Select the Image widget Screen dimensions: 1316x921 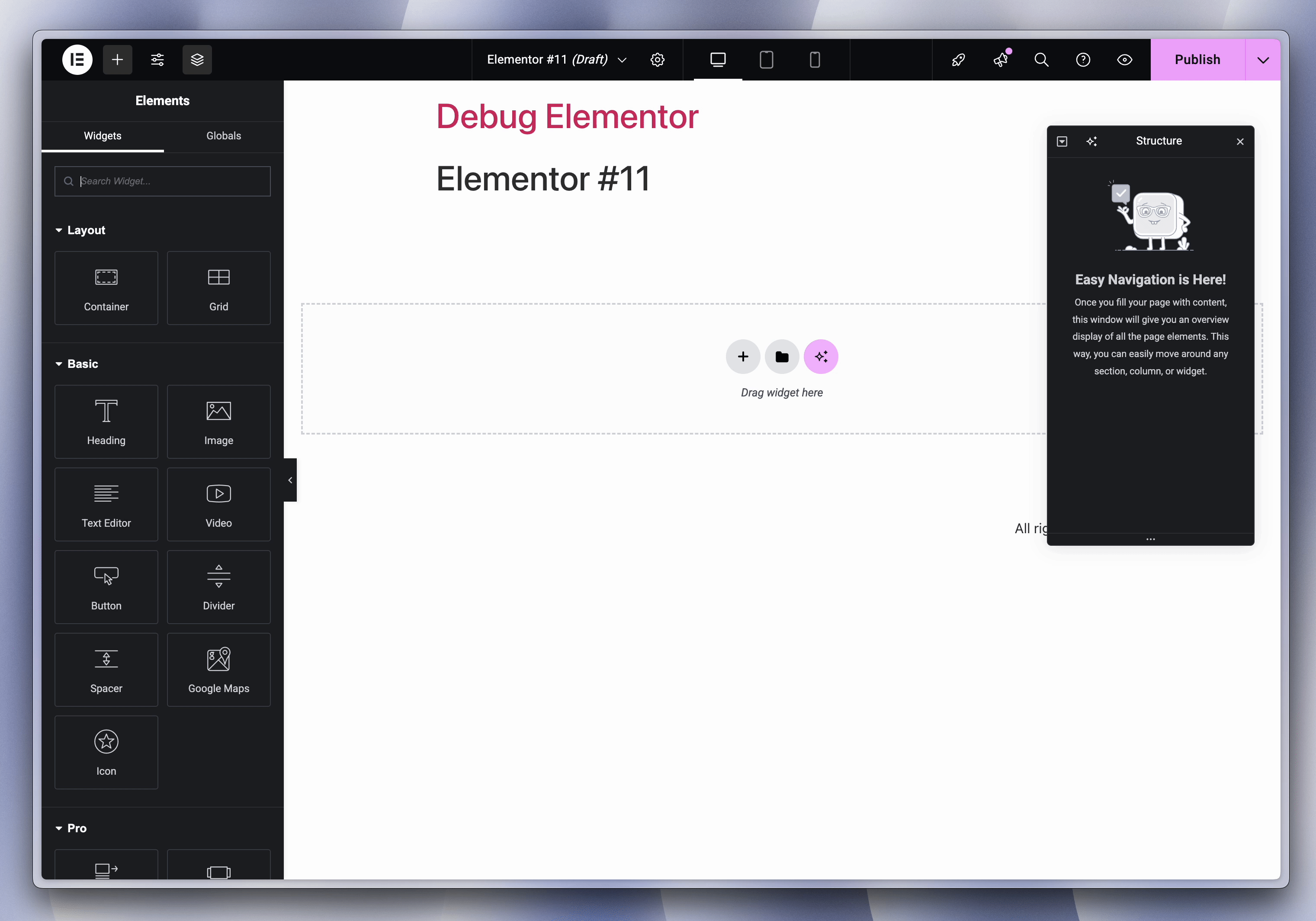tap(218, 422)
